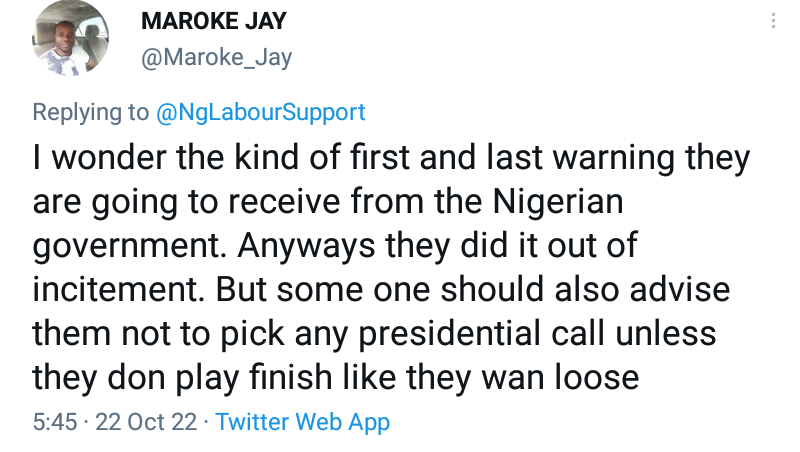This screenshot has width=800, height=452.
Task: Click the 22 Oct 22 date
Action: pos(147,421)
